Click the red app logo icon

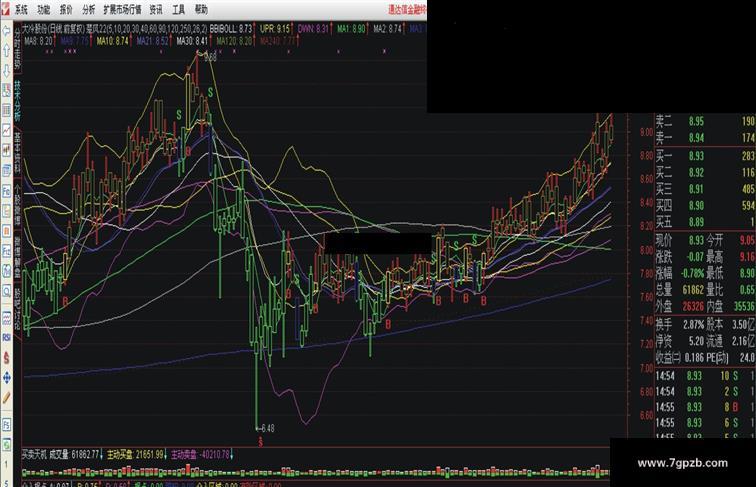[x=4, y=8]
